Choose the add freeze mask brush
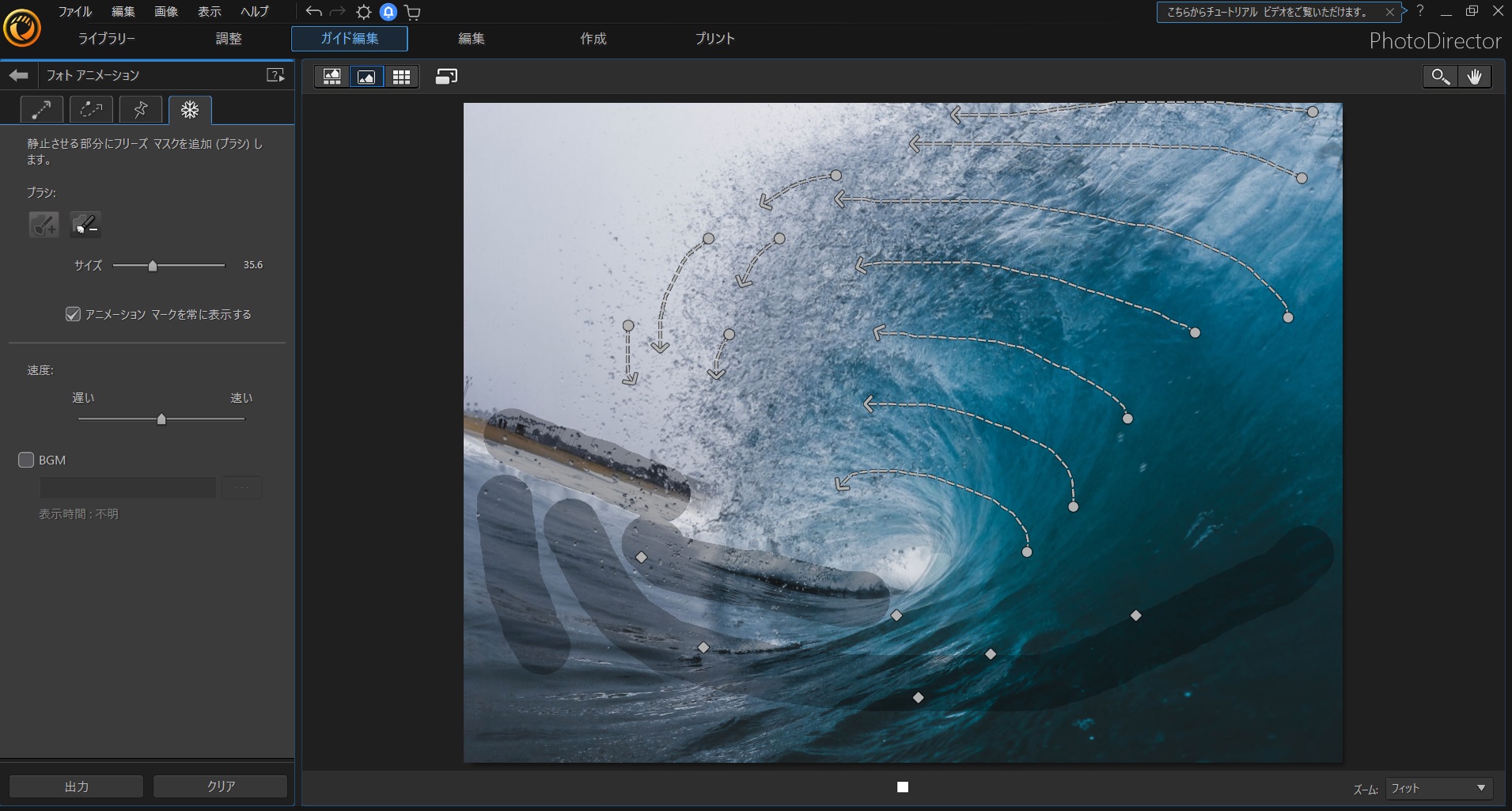The width and height of the screenshot is (1512, 811). tap(44, 225)
